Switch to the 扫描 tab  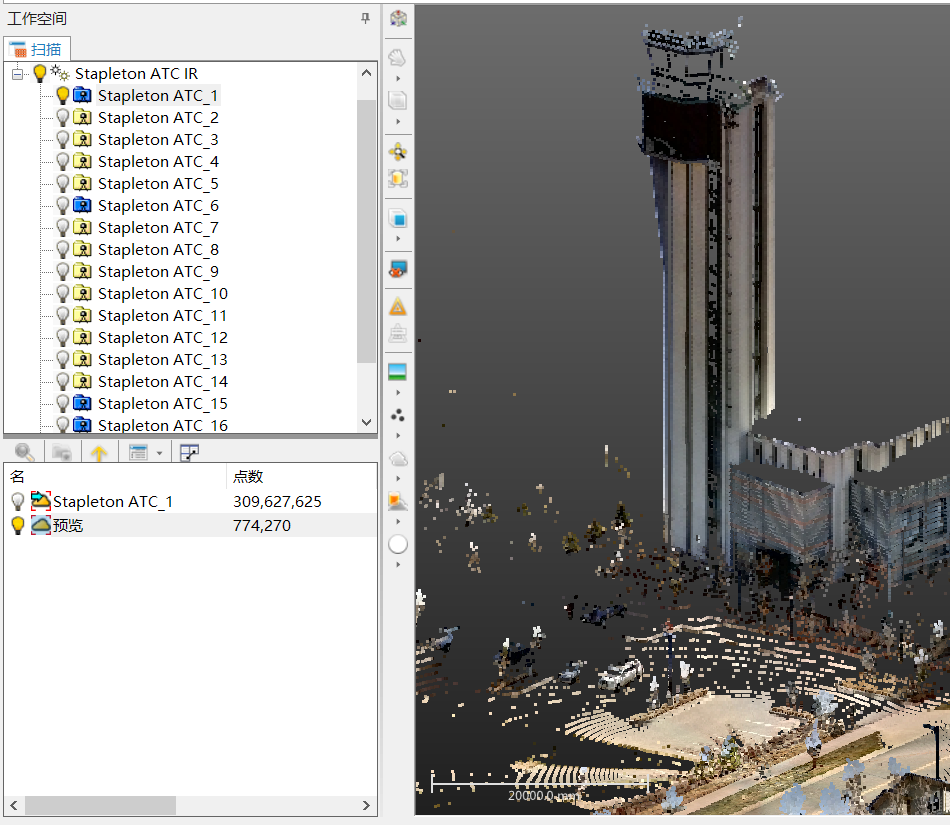[x=37, y=48]
